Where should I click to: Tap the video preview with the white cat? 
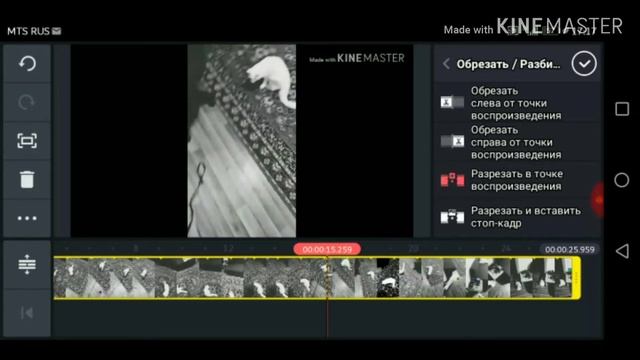pos(242,141)
